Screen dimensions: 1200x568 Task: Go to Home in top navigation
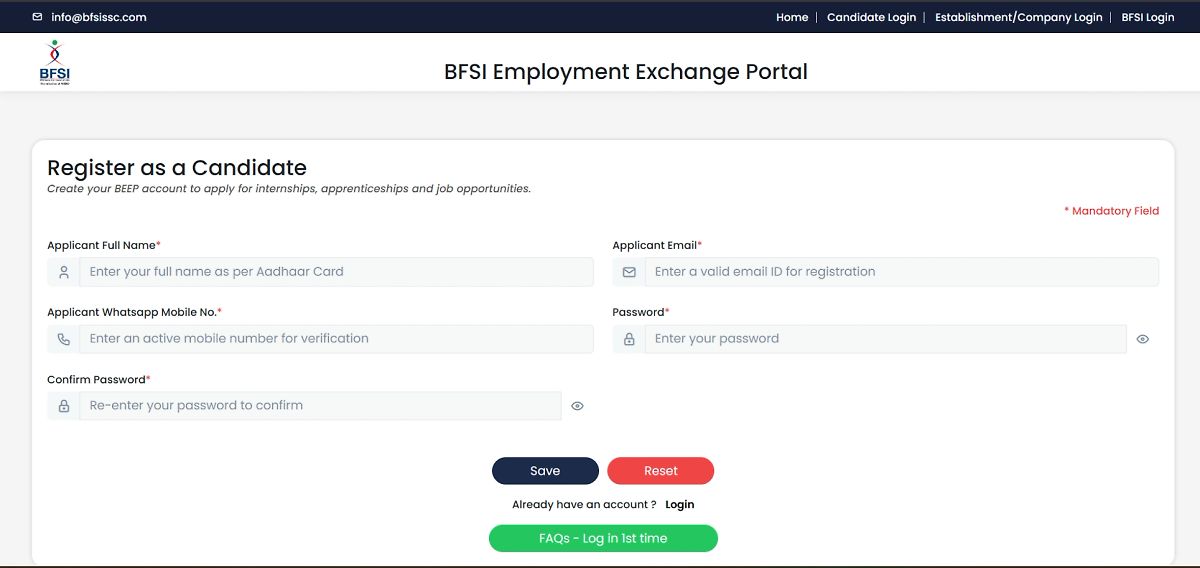click(792, 17)
